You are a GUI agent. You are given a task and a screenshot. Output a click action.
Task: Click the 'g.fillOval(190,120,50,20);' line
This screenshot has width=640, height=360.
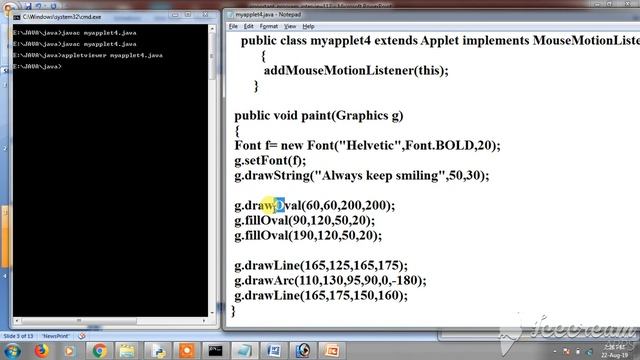point(308,236)
